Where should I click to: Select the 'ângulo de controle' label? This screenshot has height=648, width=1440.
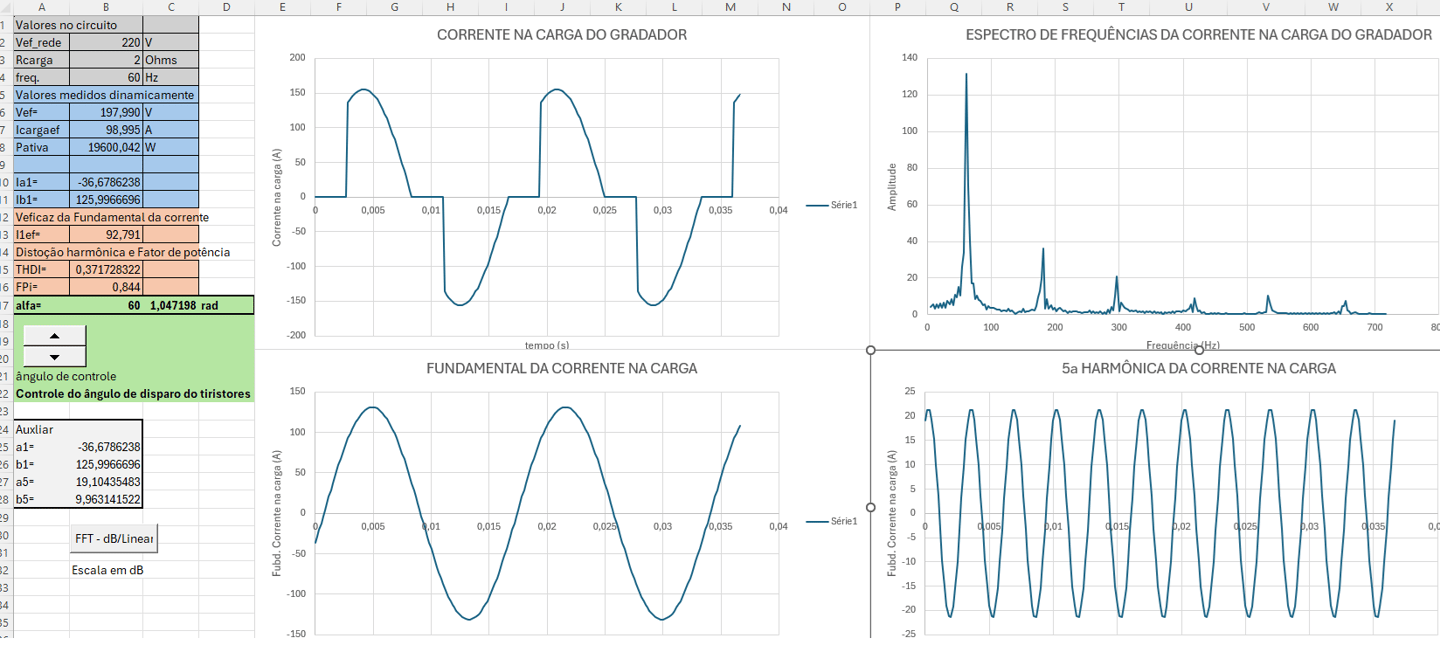pyautogui.click(x=66, y=376)
